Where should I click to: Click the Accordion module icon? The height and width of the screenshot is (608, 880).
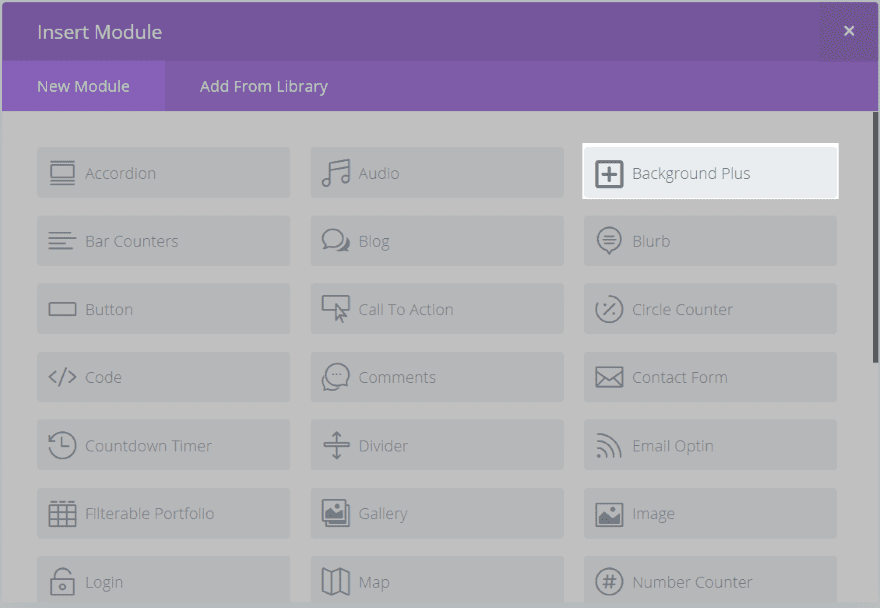(x=62, y=173)
